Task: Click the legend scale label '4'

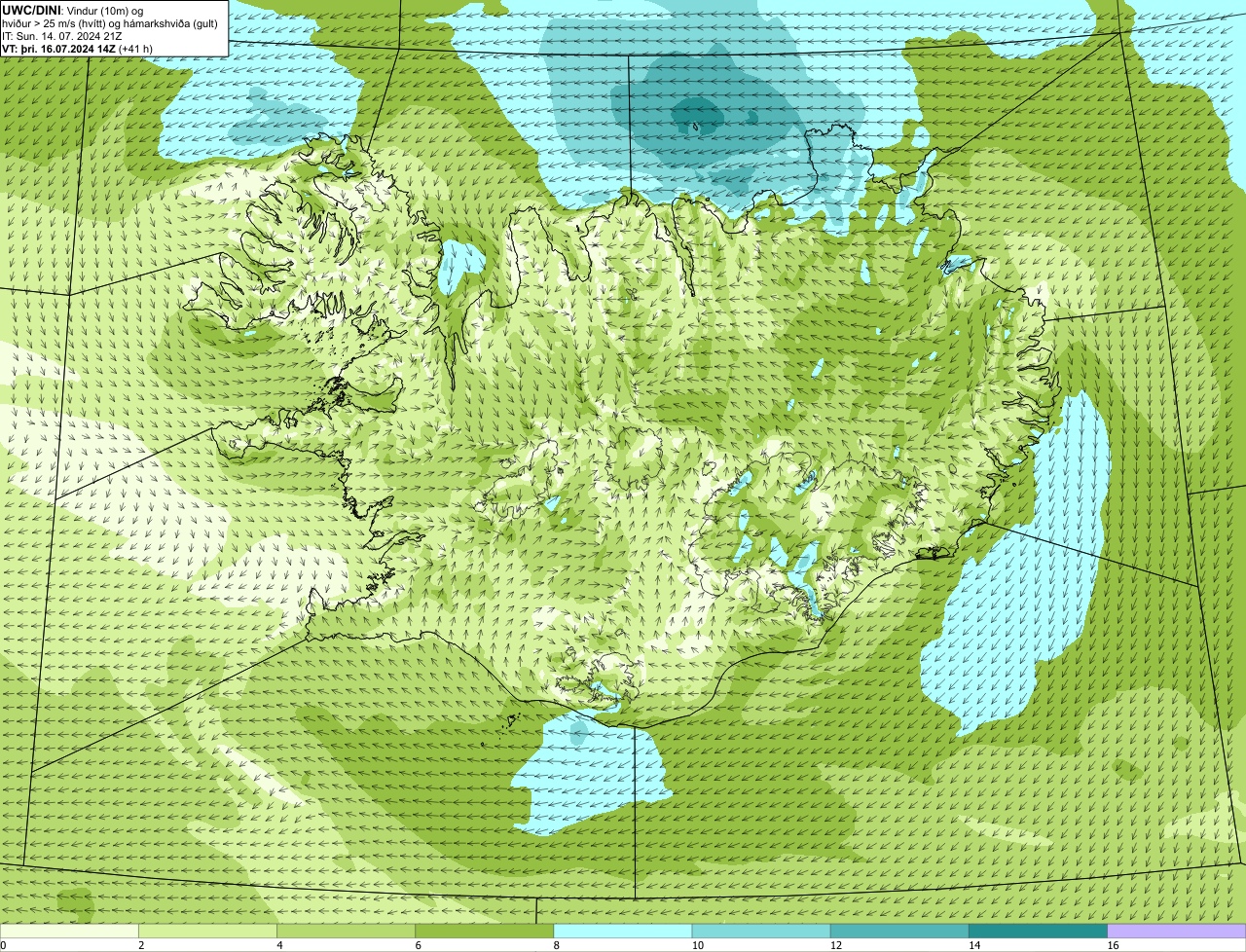Action: click(279, 945)
